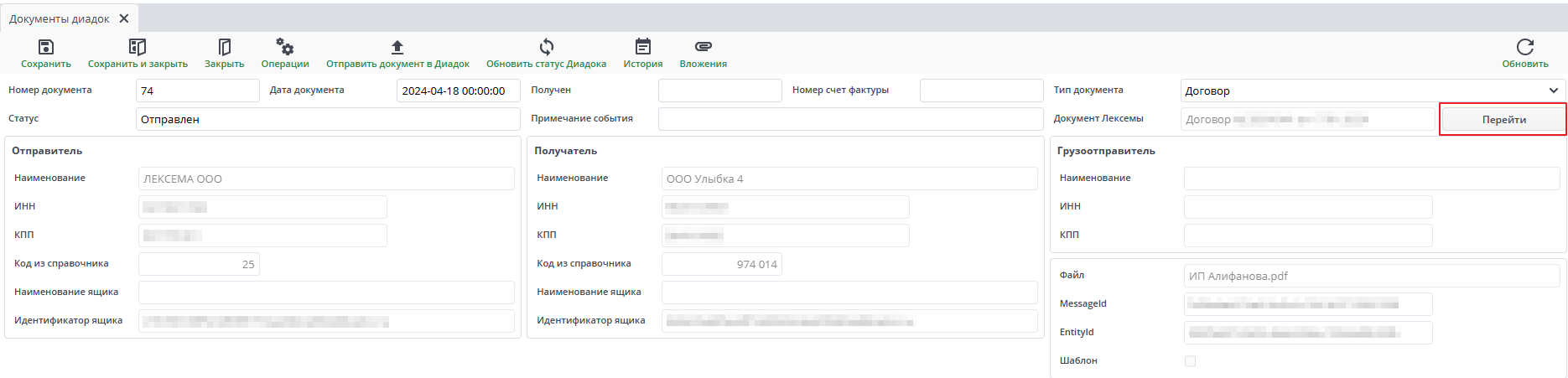
Task: Toggle the Шаблон checkbox
Action: pos(1190,361)
